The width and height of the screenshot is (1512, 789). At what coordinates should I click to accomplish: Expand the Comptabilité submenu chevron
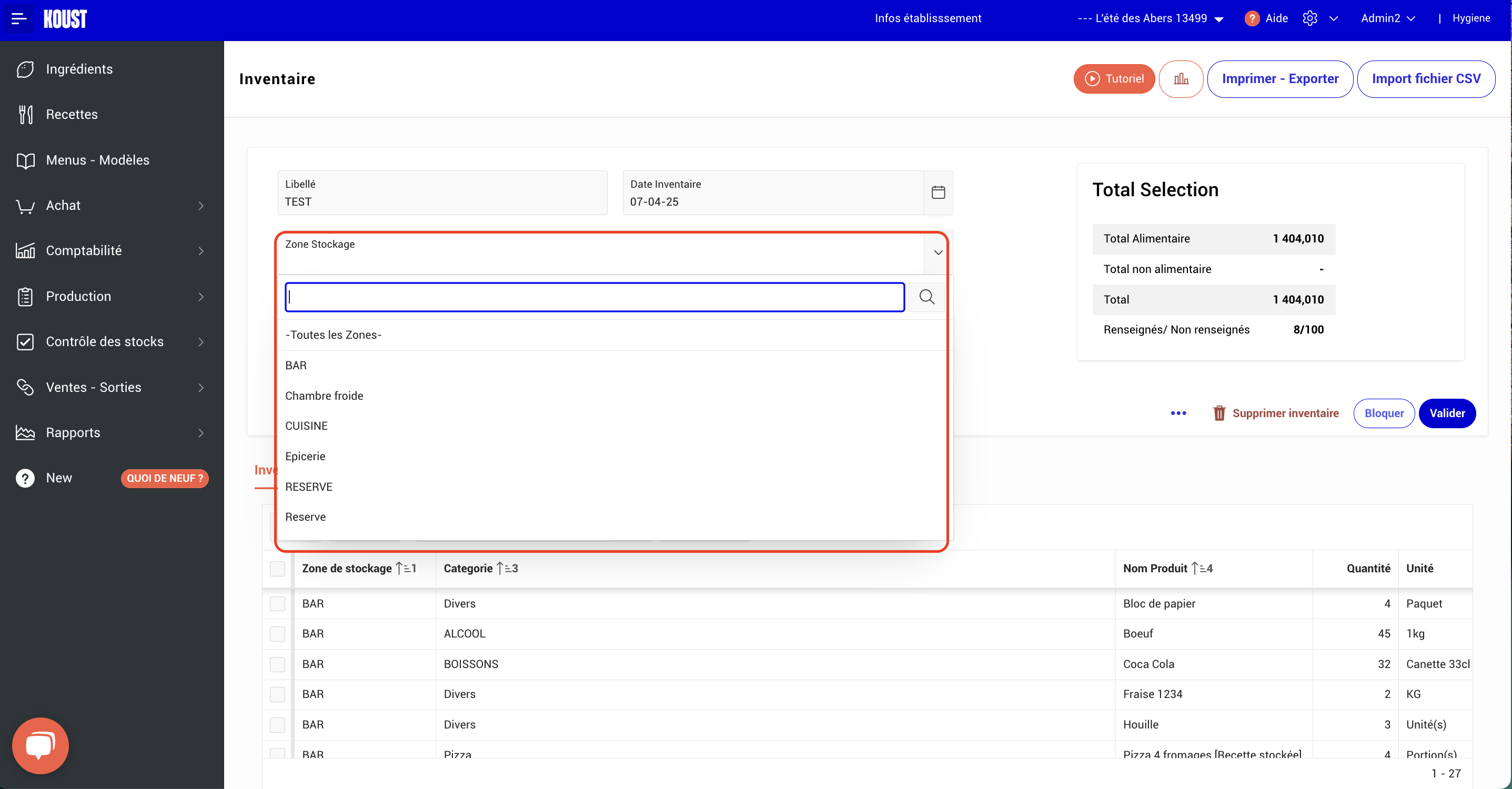(x=201, y=251)
